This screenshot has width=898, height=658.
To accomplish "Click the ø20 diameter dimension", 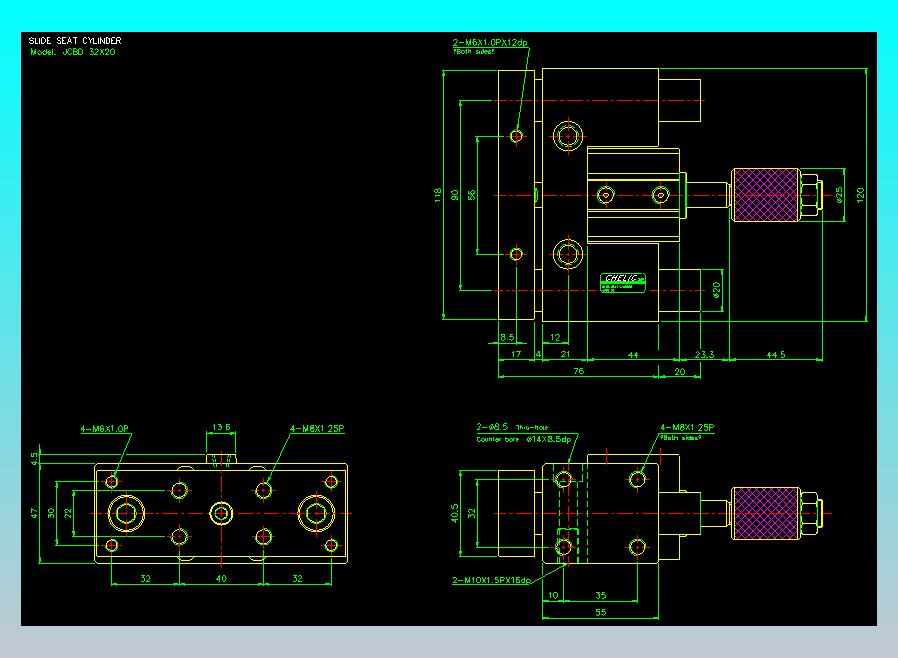I will click(x=716, y=290).
